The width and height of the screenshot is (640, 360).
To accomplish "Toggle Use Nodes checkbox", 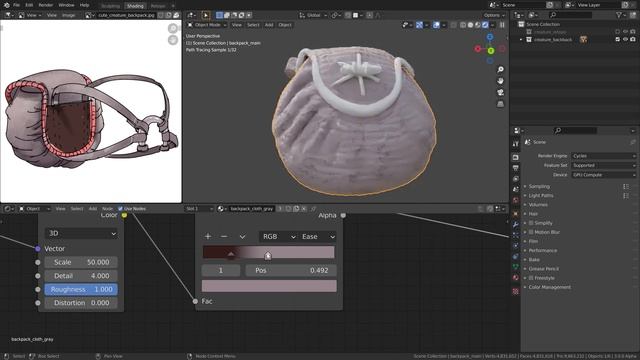I will pyautogui.click(x=120, y=209).
